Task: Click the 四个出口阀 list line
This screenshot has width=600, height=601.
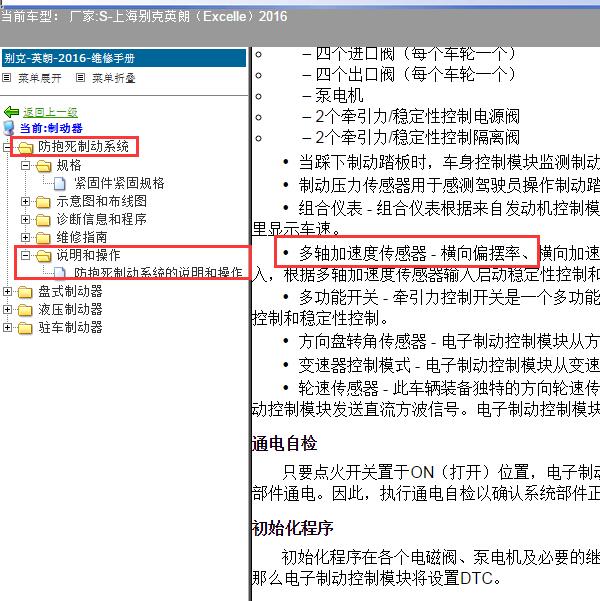Action: click(409, 74)
